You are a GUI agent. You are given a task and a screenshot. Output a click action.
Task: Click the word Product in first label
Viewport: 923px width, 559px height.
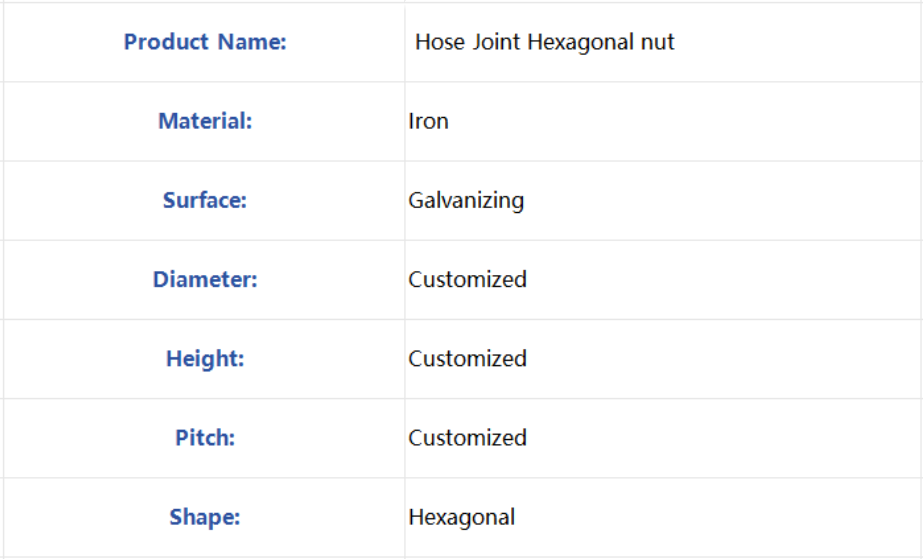(x=166, y=42)
